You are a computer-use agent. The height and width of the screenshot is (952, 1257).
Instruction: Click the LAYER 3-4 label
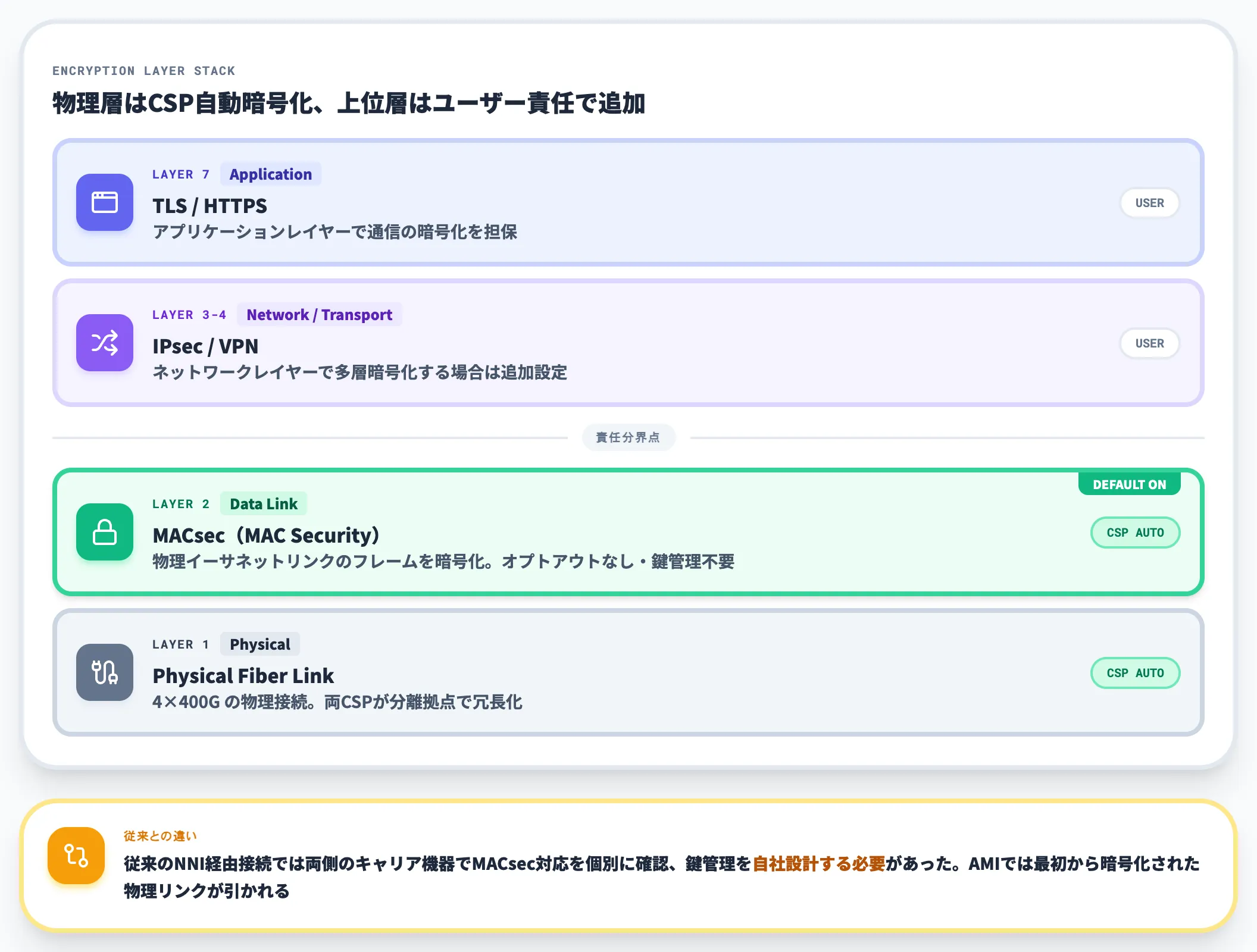coord(189,315)
